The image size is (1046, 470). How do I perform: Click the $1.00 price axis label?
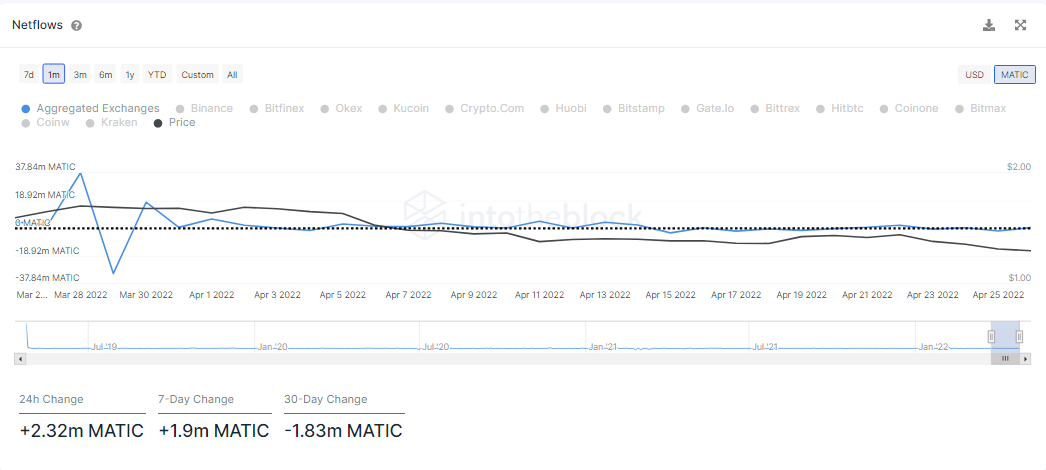[1019, 277]
